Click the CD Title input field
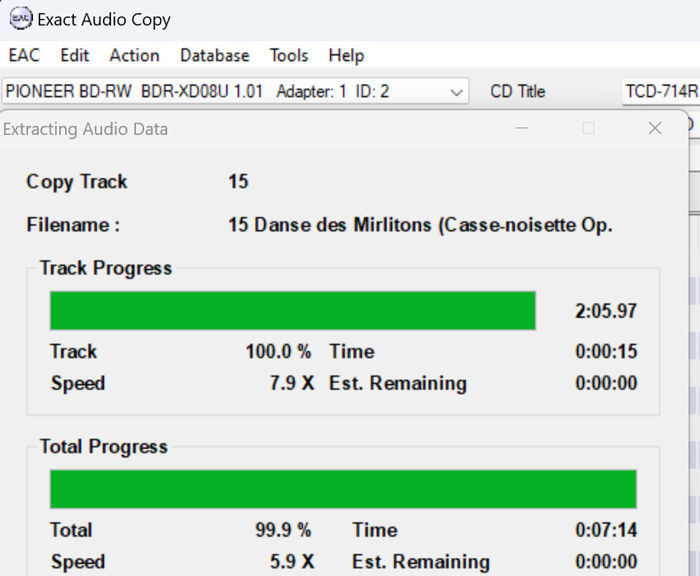700x576 pixels. [x=660, y=92]
